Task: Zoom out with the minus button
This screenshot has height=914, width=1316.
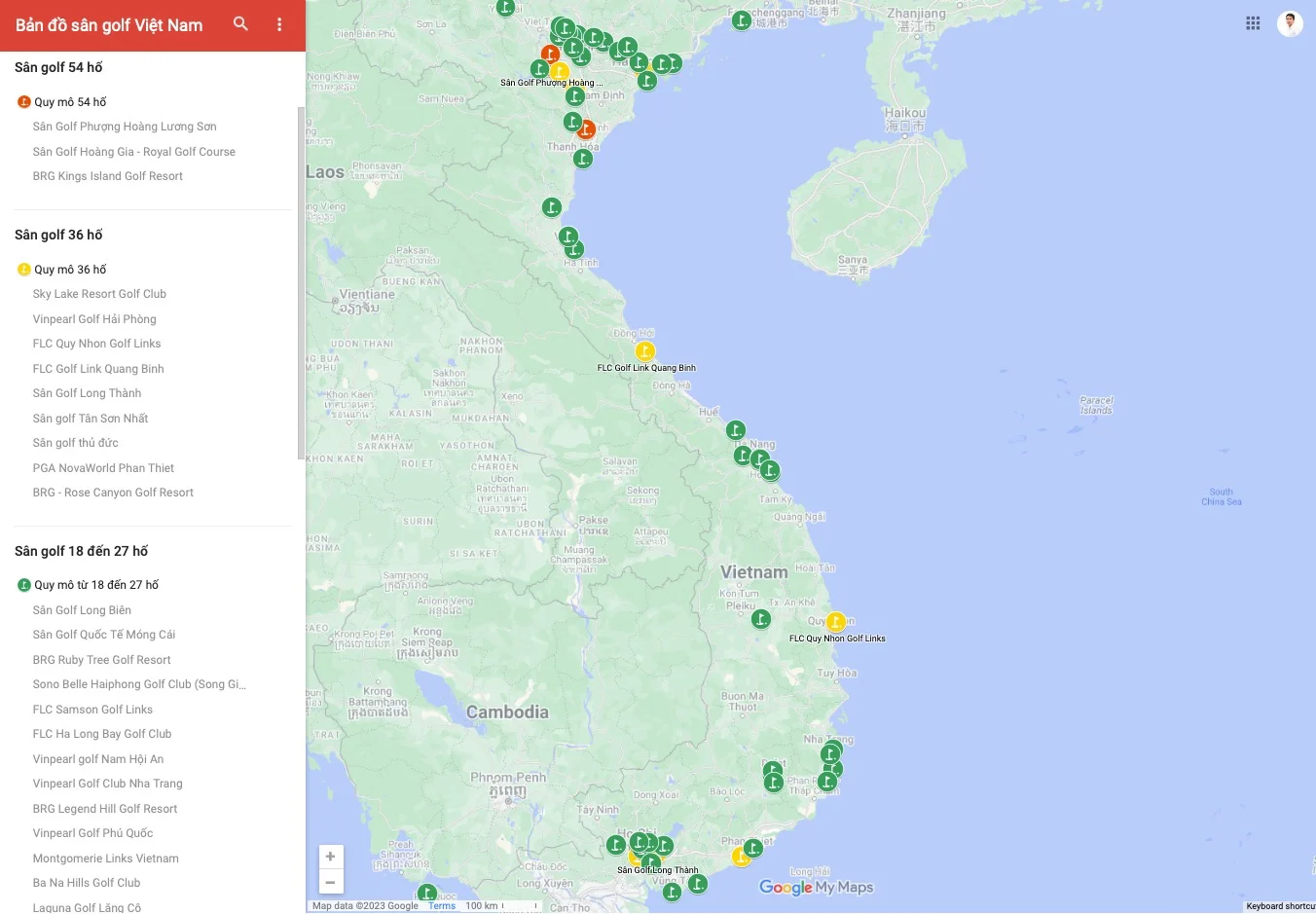Action: (330, 882)
